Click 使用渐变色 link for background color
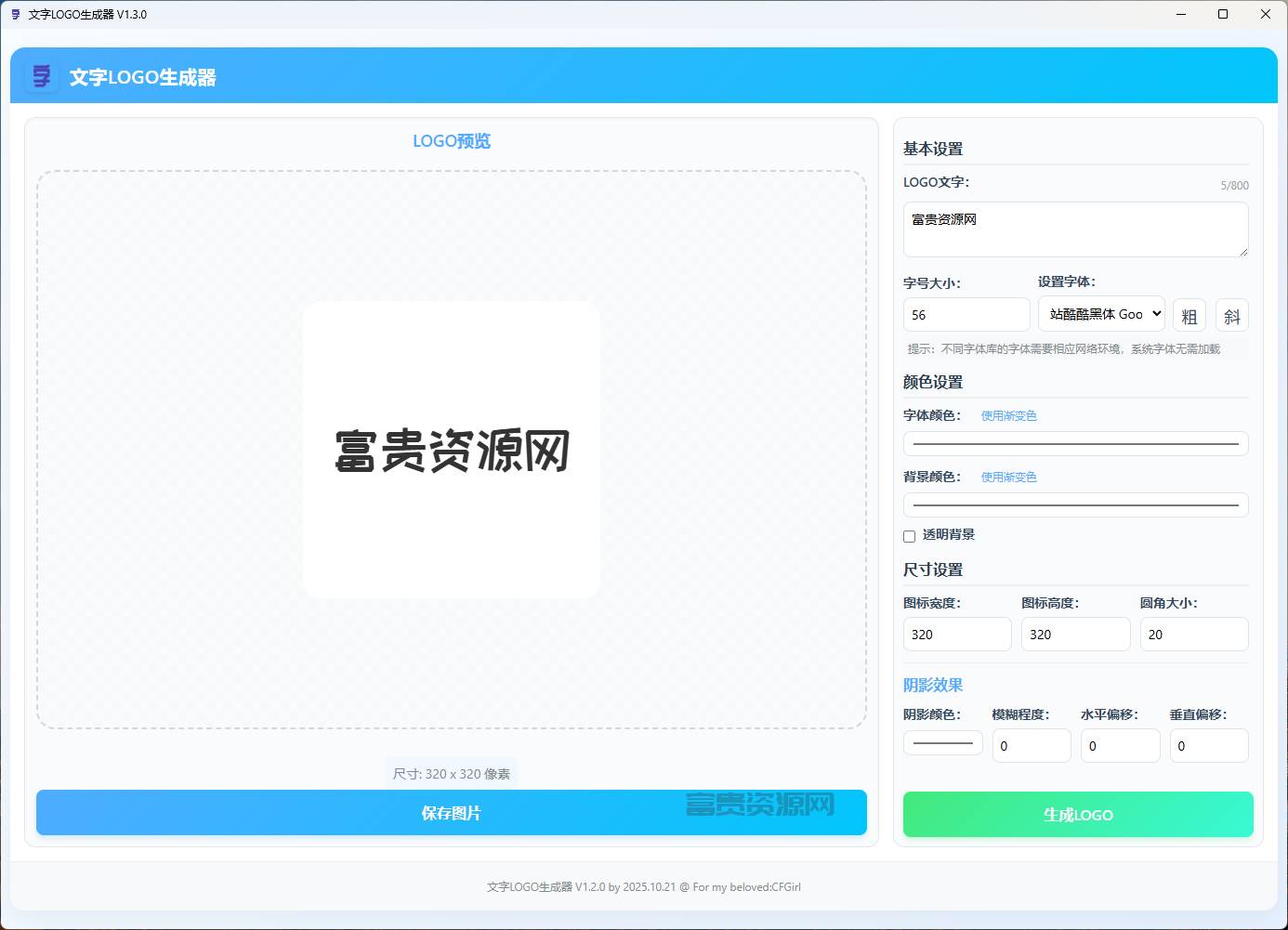Viewport: 1288px width, 930px height. pyautogui.click(x=1008, y=477)
